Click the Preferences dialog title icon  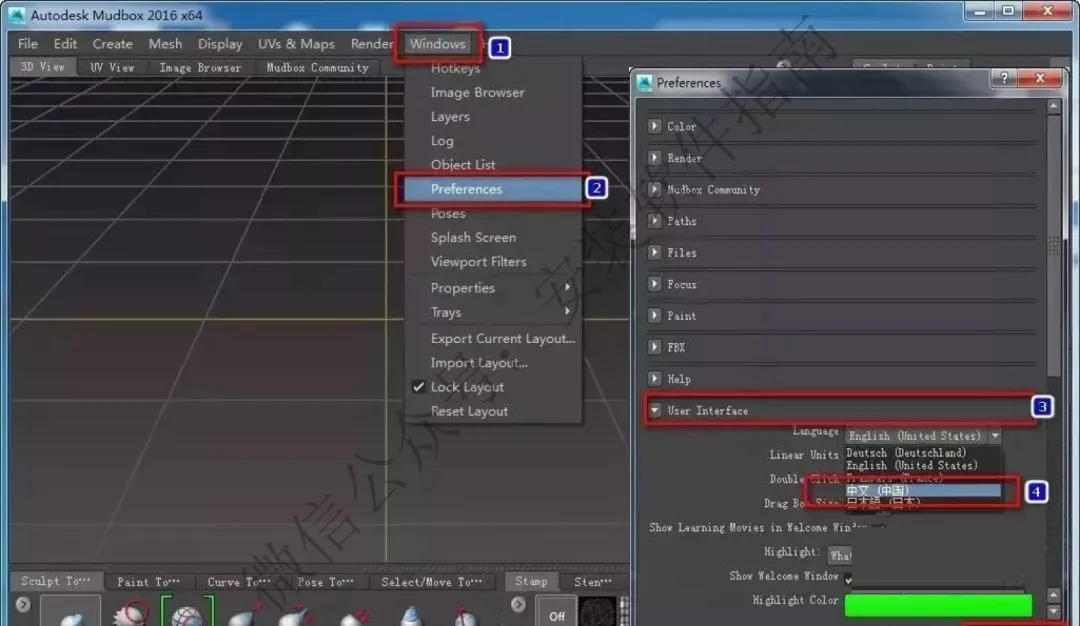click(645, 83)
